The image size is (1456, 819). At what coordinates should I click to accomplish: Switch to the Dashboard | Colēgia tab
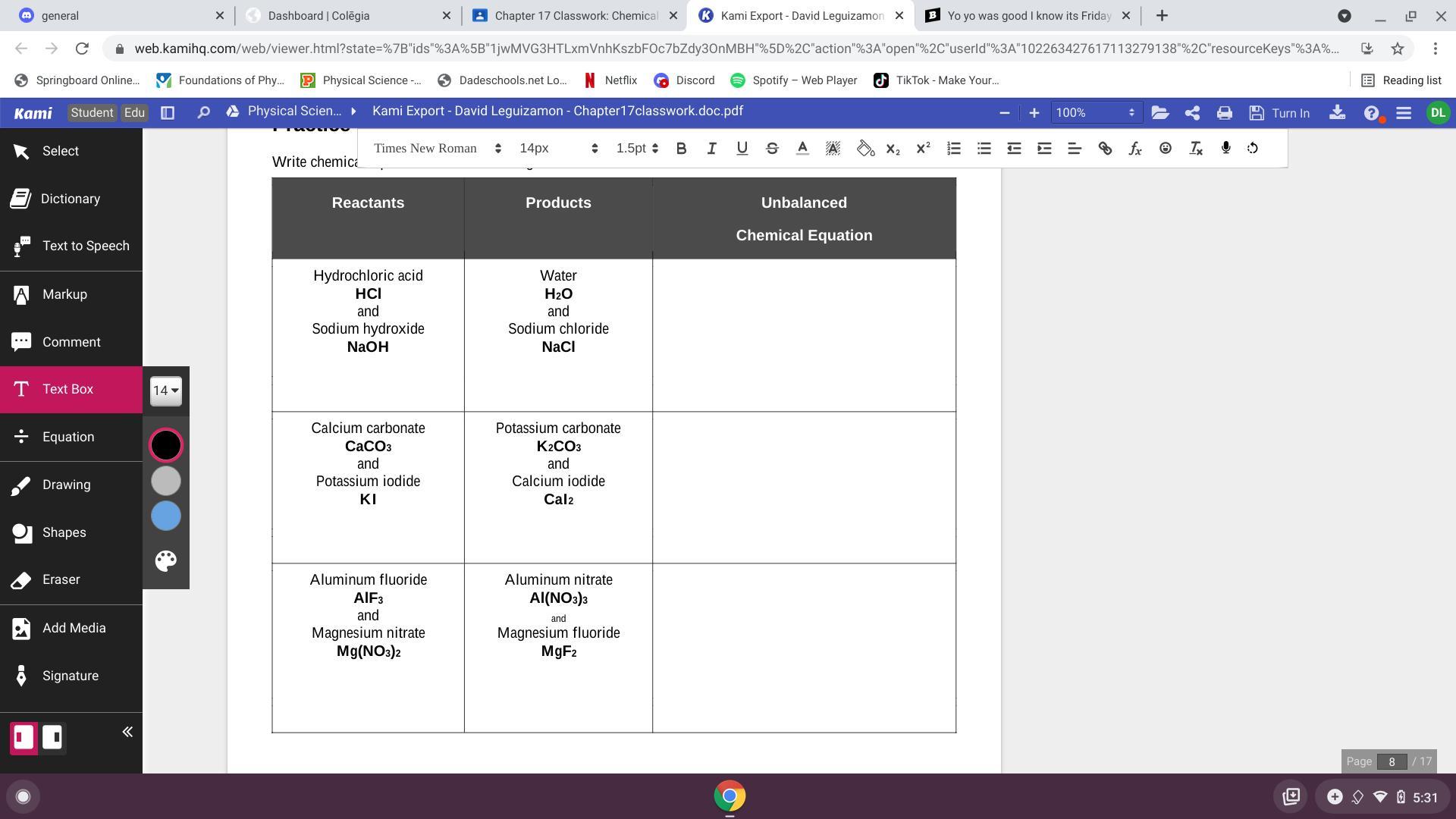318,15
